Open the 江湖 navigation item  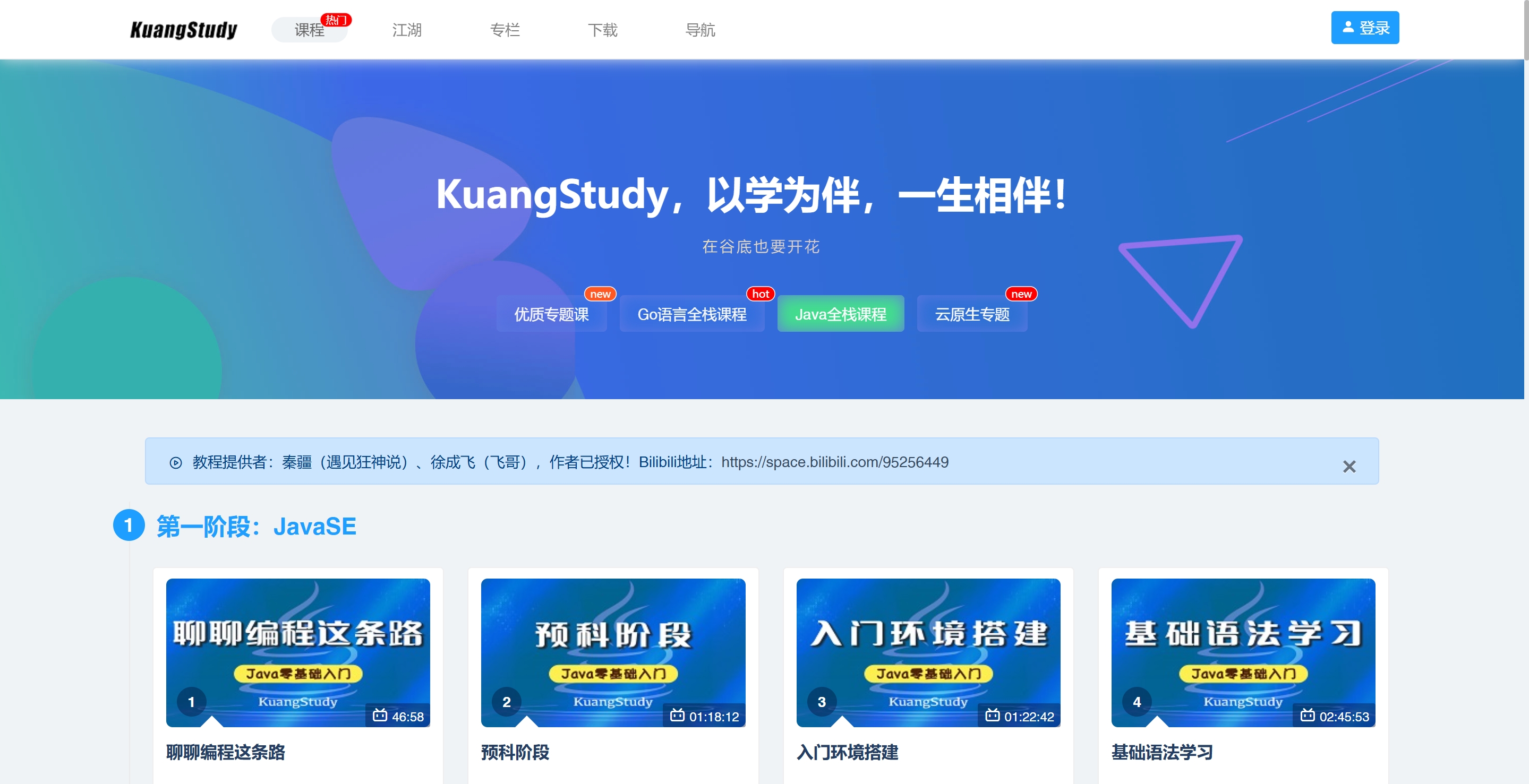click(407, 30)
